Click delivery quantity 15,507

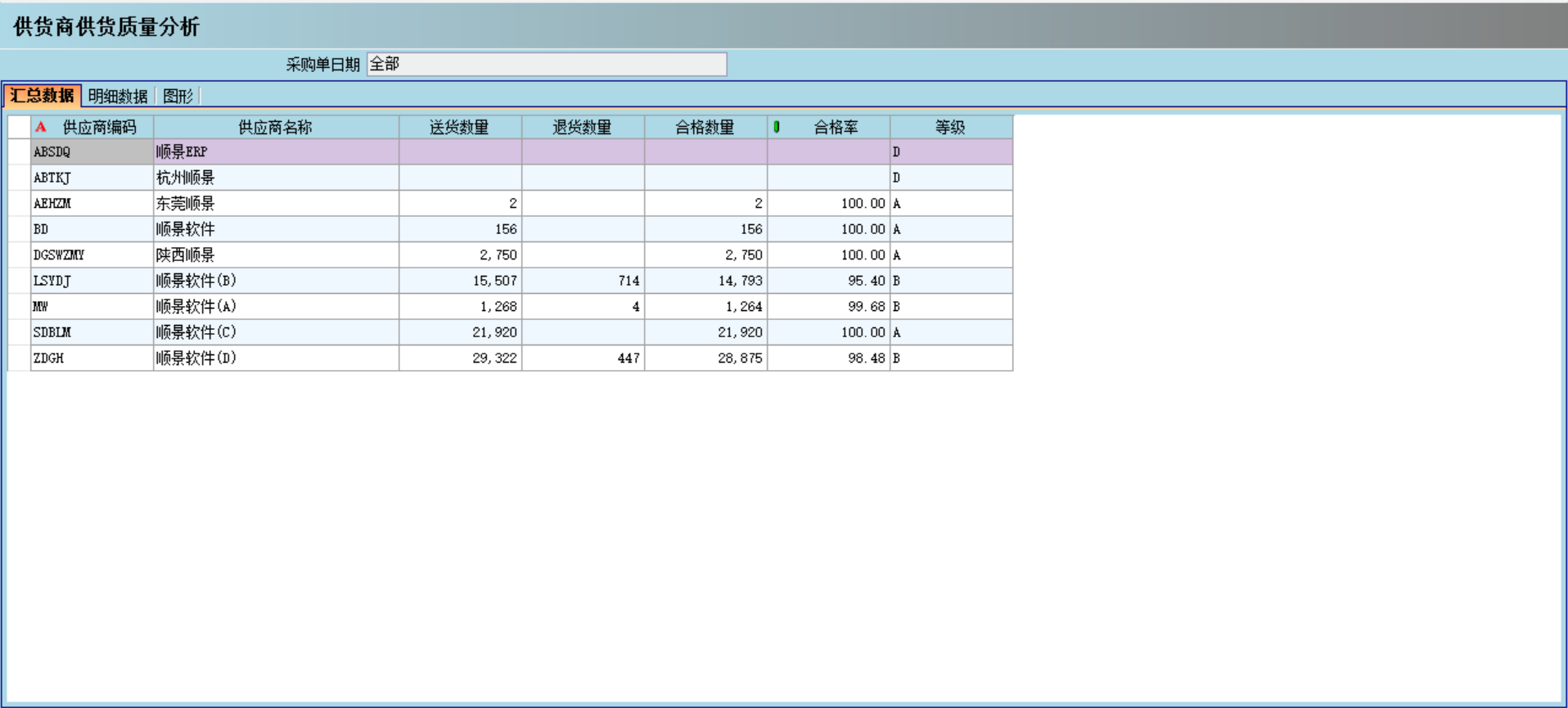point(460,281)
